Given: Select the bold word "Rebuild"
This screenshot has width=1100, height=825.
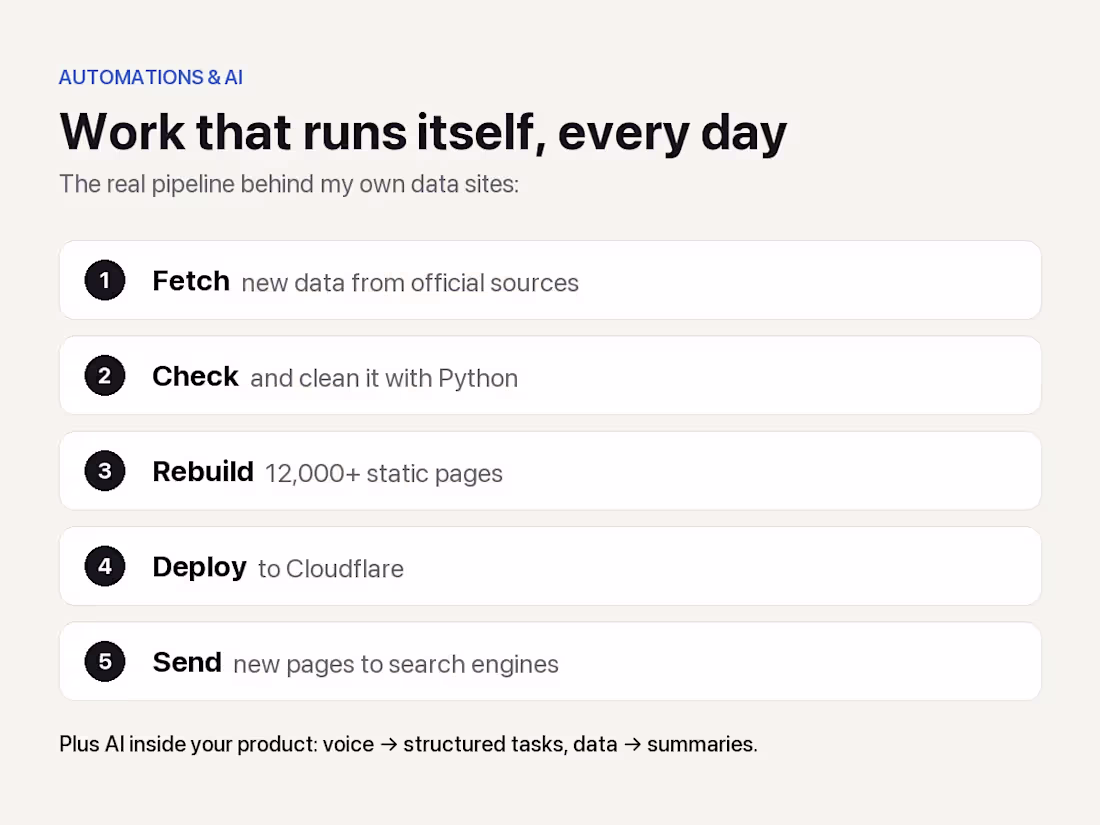Looking at the screenshot, I should [x=203, y=472].
